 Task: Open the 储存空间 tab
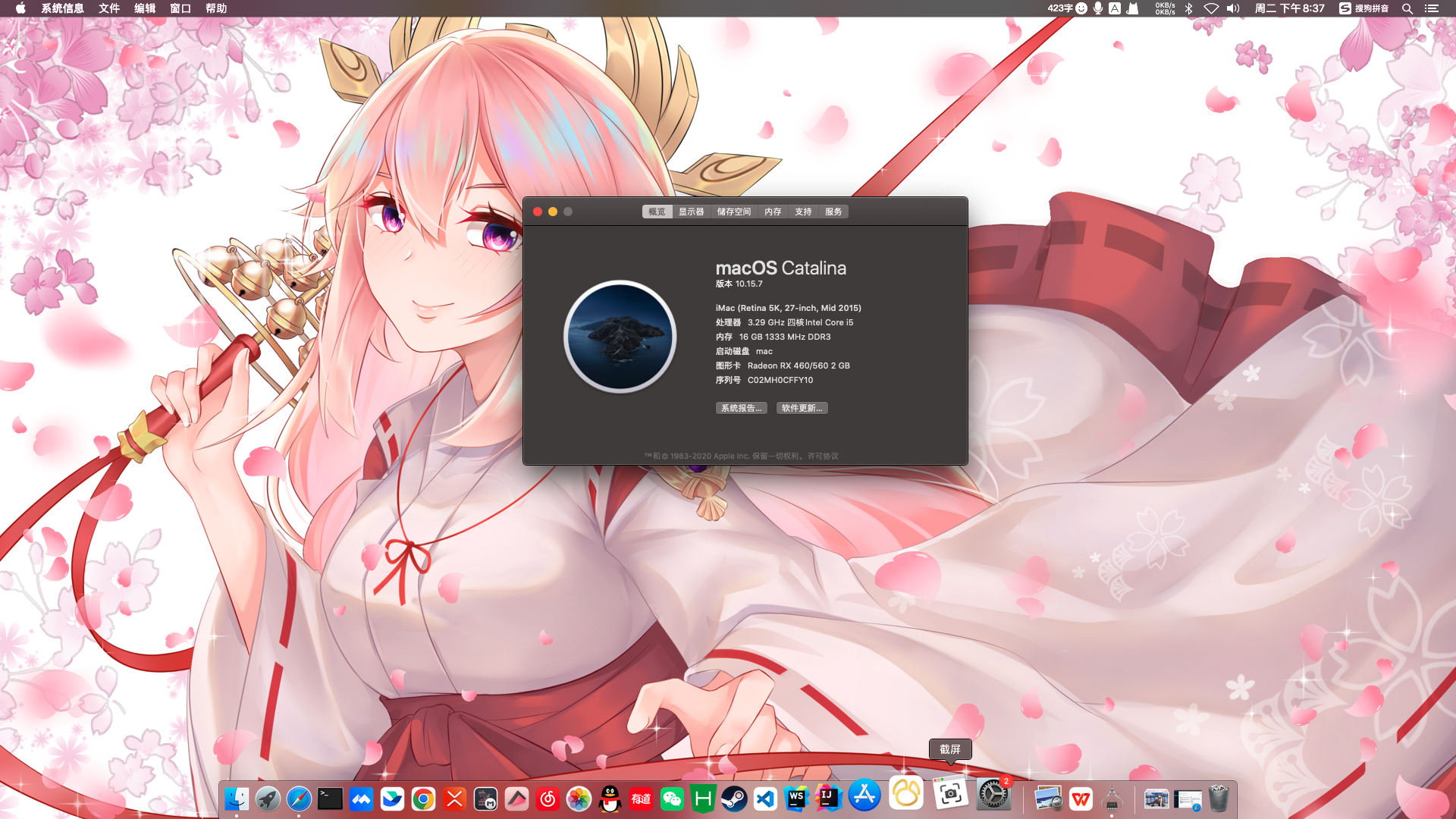tap(734, 212)
